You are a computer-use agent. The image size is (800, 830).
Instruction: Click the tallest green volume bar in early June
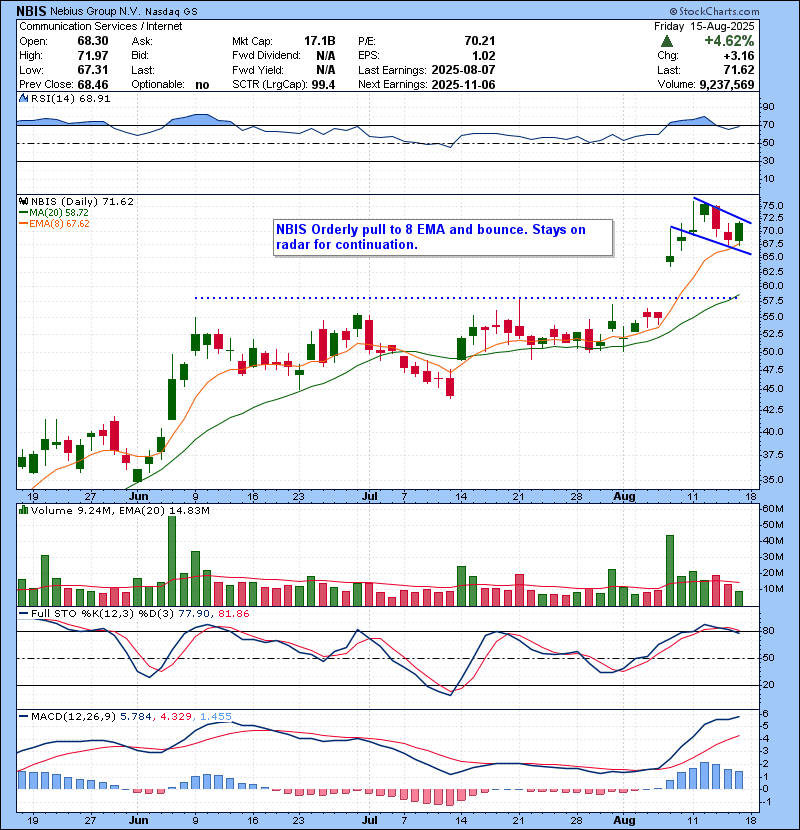(x=172, y=561)
